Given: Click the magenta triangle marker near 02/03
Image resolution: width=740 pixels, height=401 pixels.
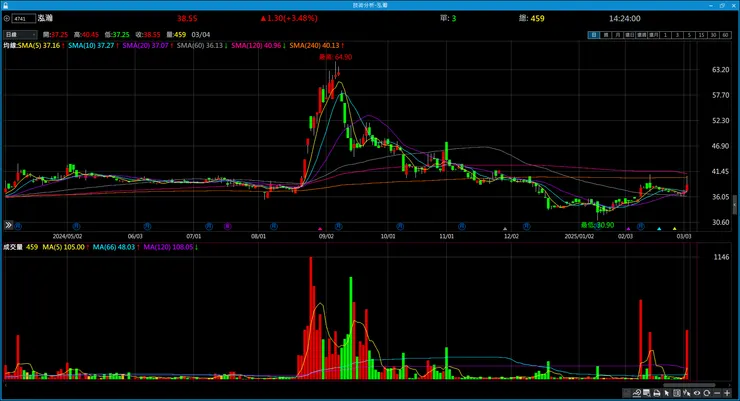Looking at the screenshot, I should click(x=628, y=229).
